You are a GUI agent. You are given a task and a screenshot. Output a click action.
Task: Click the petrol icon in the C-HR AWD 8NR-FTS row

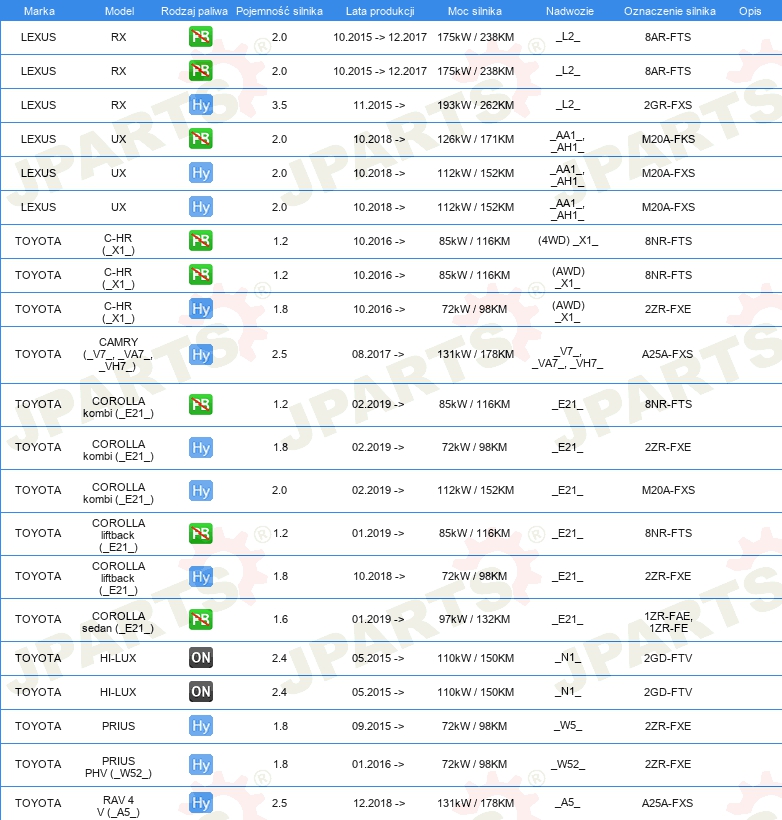(201, 275)
